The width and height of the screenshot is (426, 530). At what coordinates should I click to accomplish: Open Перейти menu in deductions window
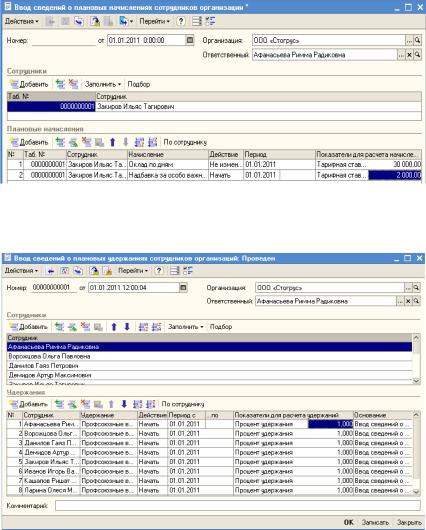[133, 270]
